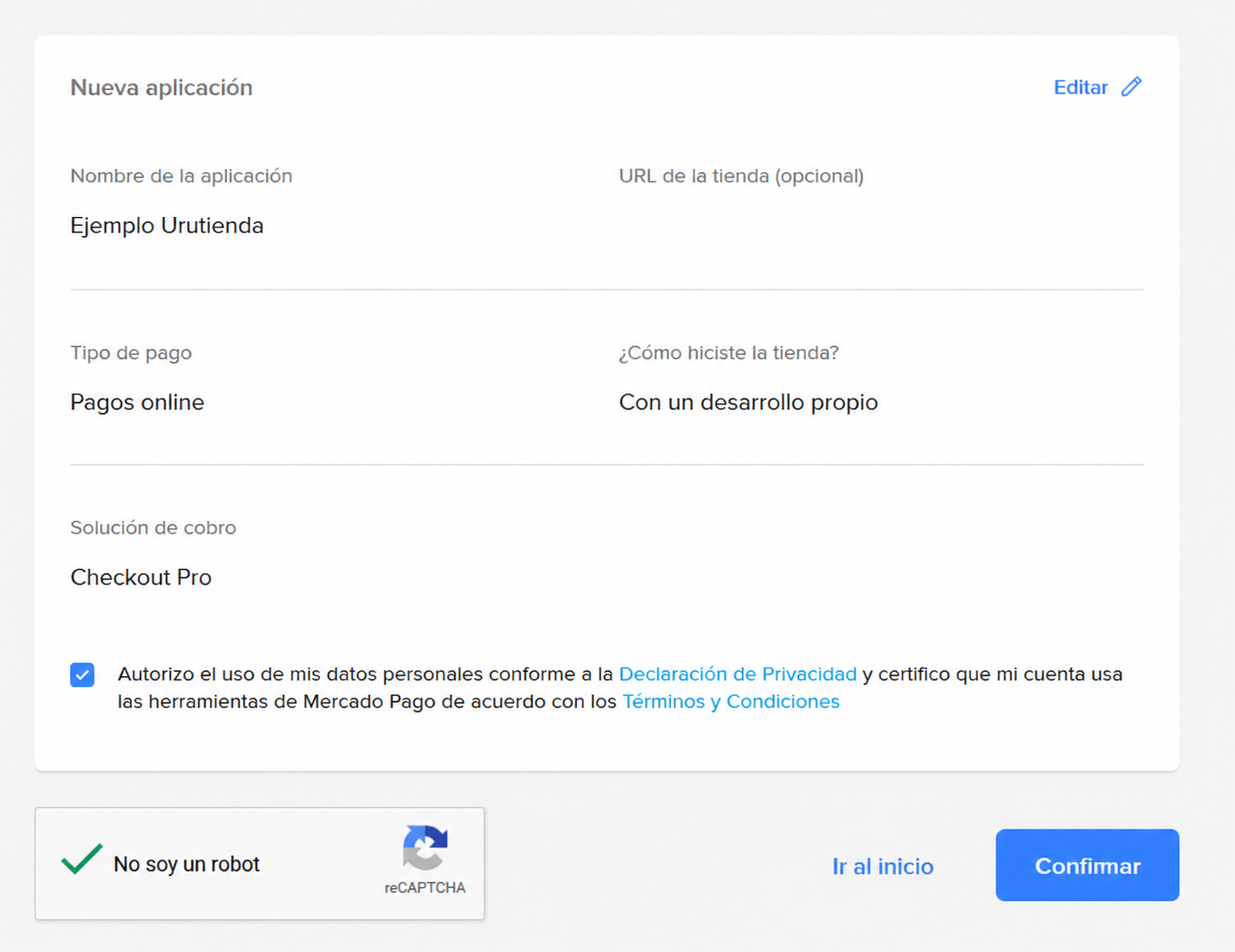The width and height of the screenshot is (1235, 952).
Task: Click the Checkout Pro solution value
Action: pos(141,577)
